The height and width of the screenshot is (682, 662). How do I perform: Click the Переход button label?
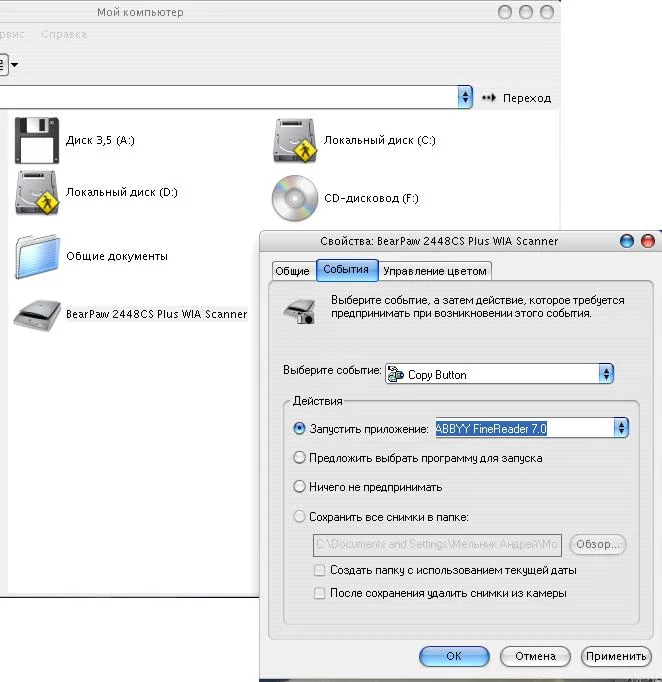[x=527, y=98]
